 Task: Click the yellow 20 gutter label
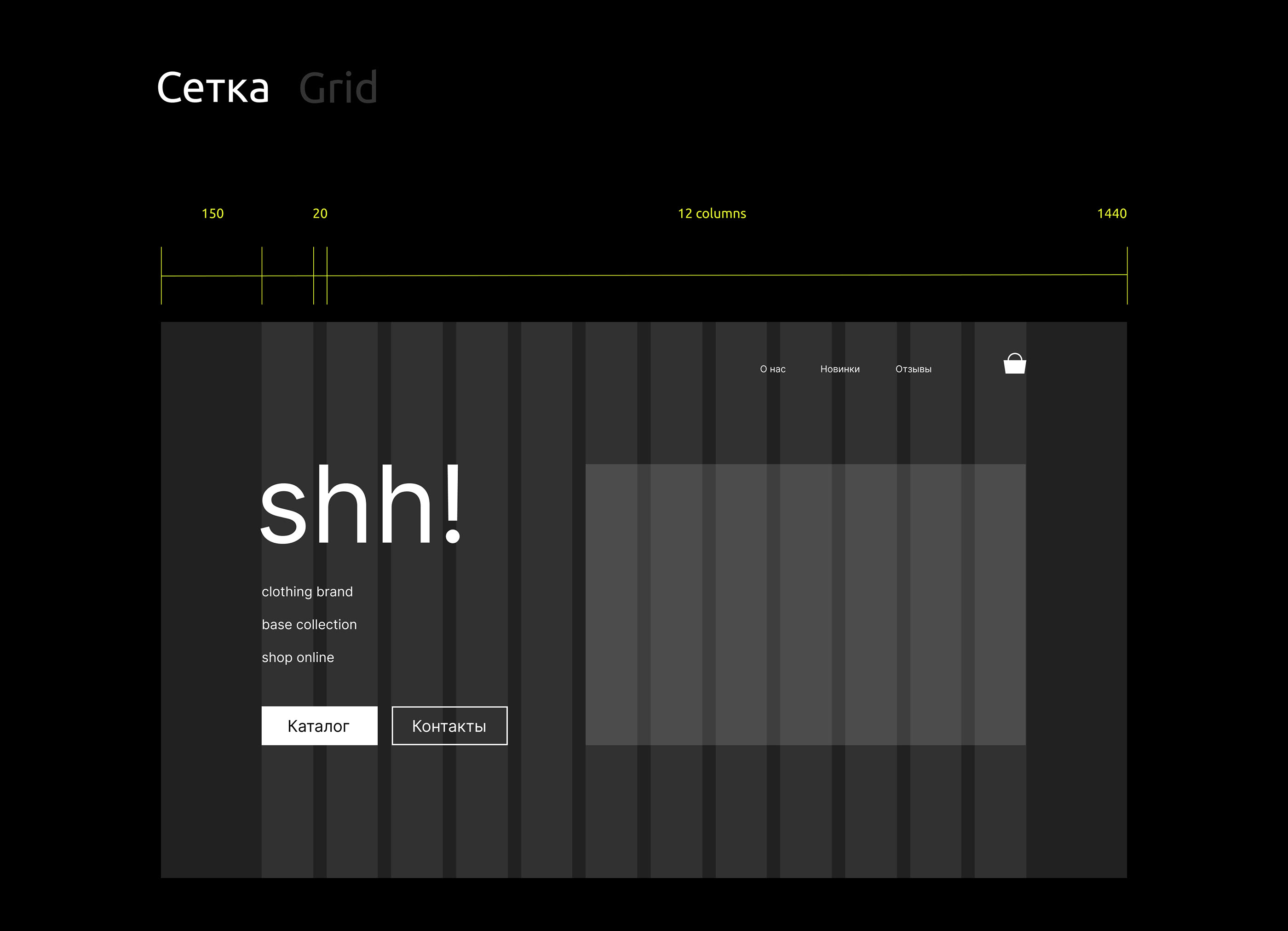320,213
